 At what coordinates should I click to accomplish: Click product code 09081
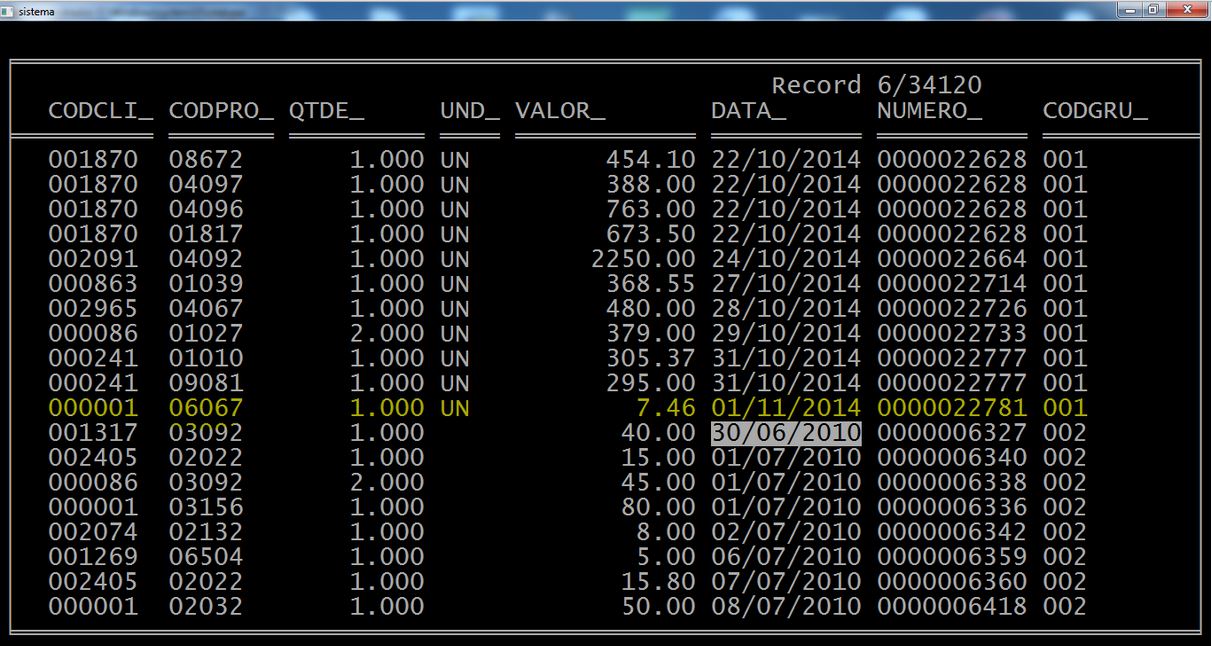click(x=206, y=383)
